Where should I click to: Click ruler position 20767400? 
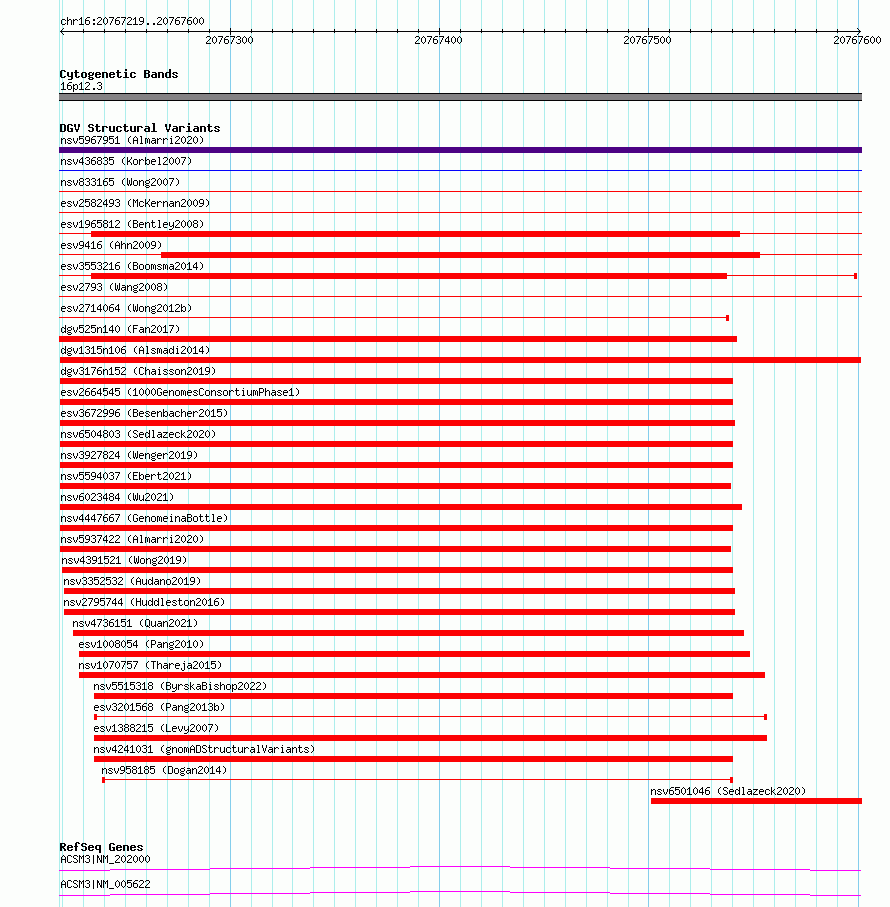pos(438,40)
